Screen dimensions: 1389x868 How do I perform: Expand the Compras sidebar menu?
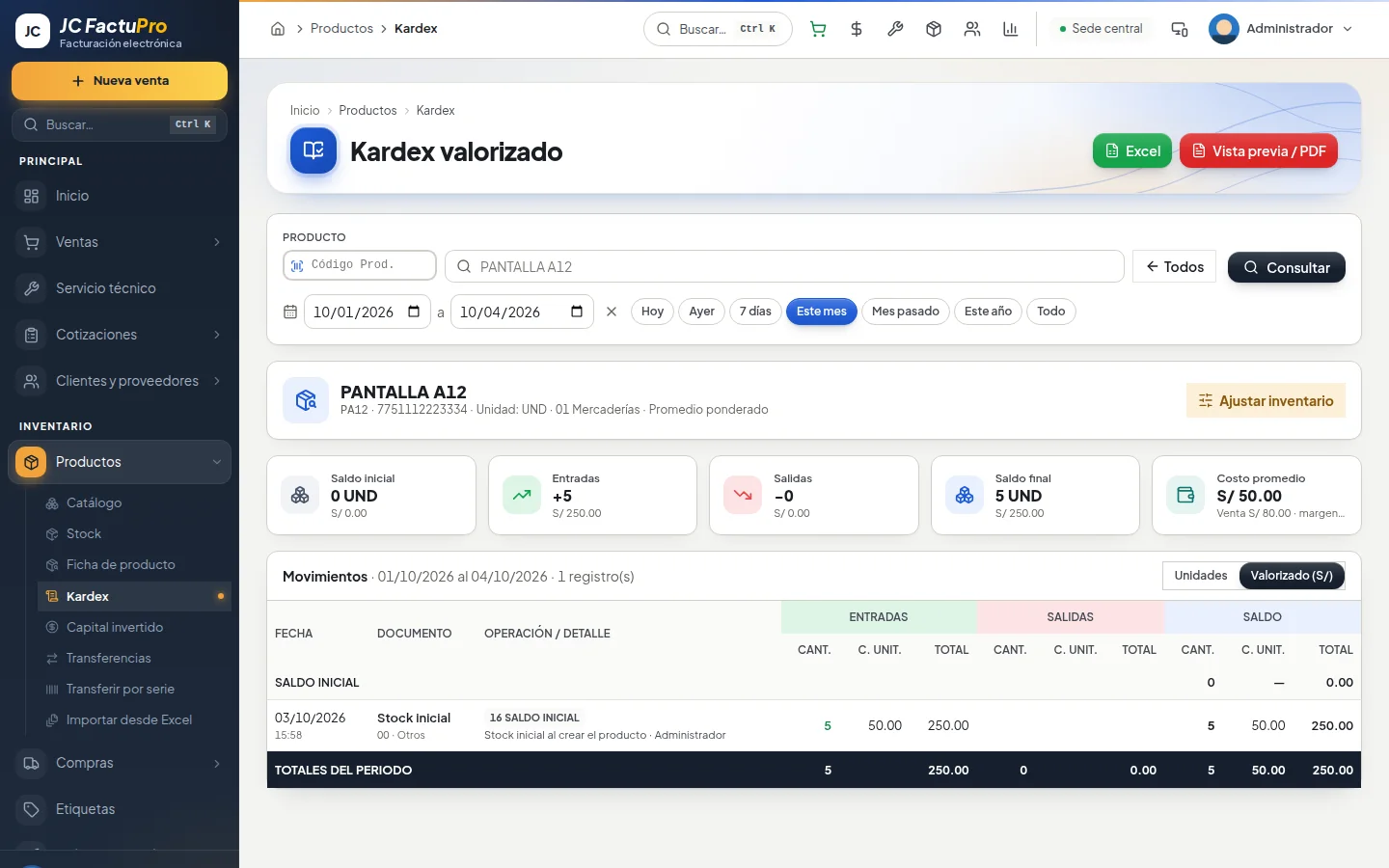click(120, 763)
